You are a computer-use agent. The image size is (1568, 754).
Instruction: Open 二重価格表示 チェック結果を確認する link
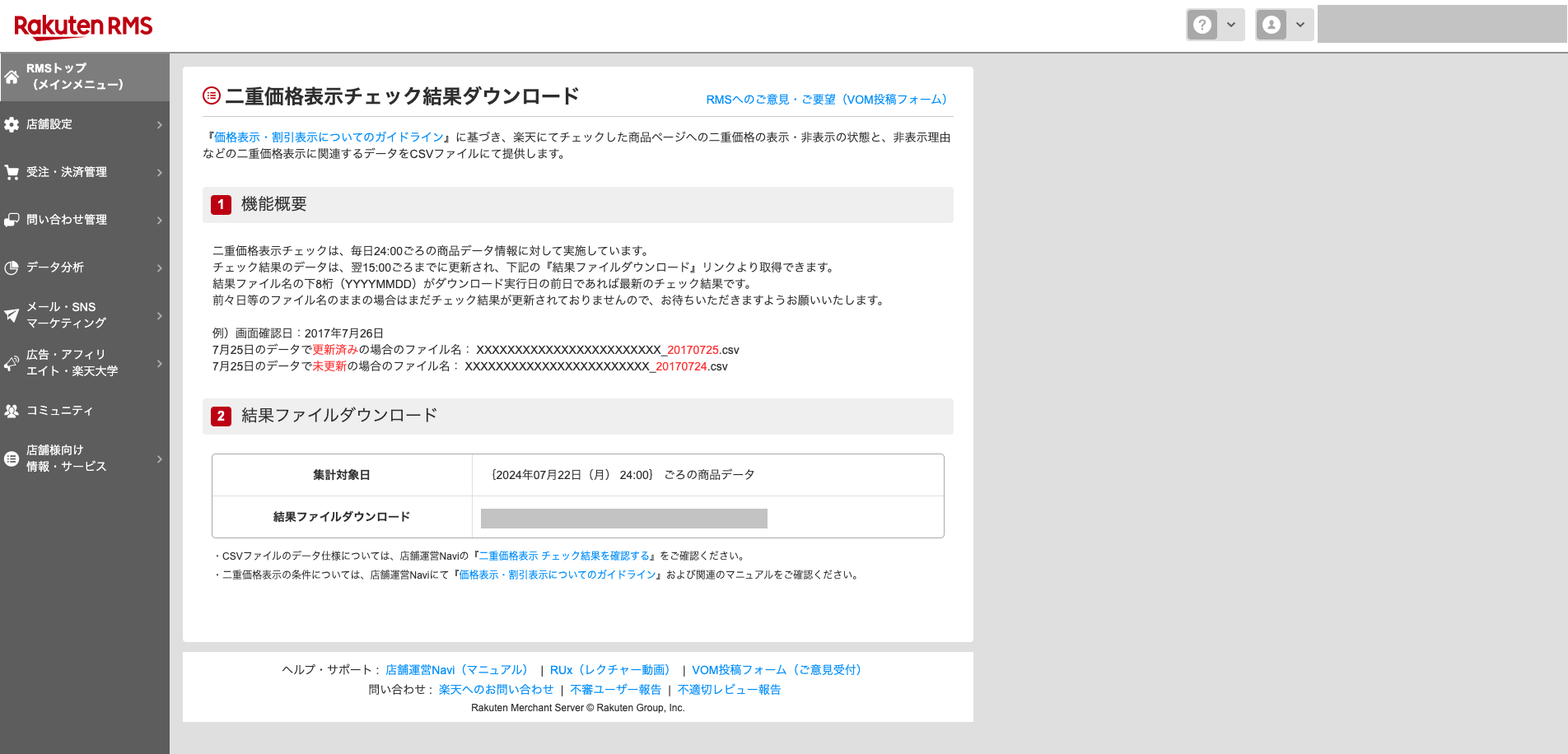pyautogui.click(x=562, y=556)
